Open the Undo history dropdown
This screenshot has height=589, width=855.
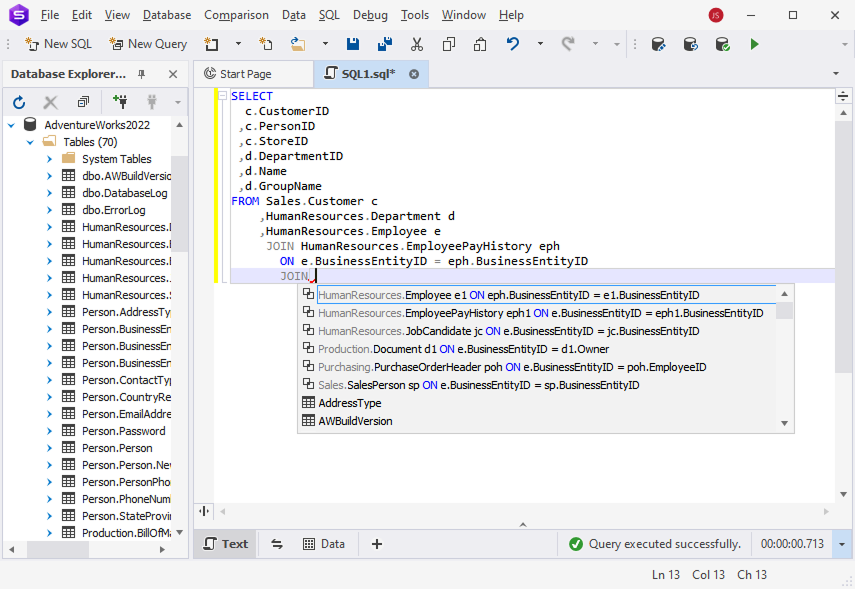pos(540,44)
